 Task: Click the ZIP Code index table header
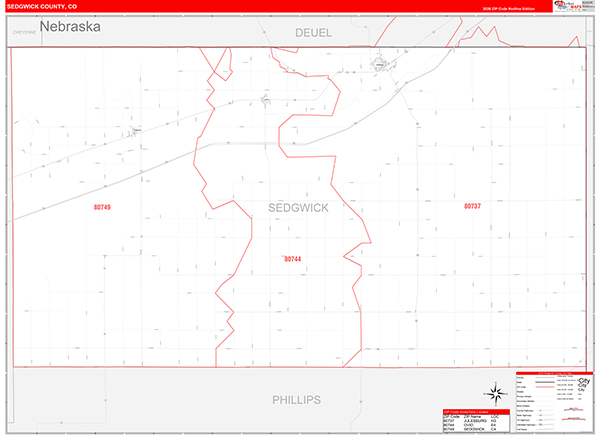[x=476, y=412]
